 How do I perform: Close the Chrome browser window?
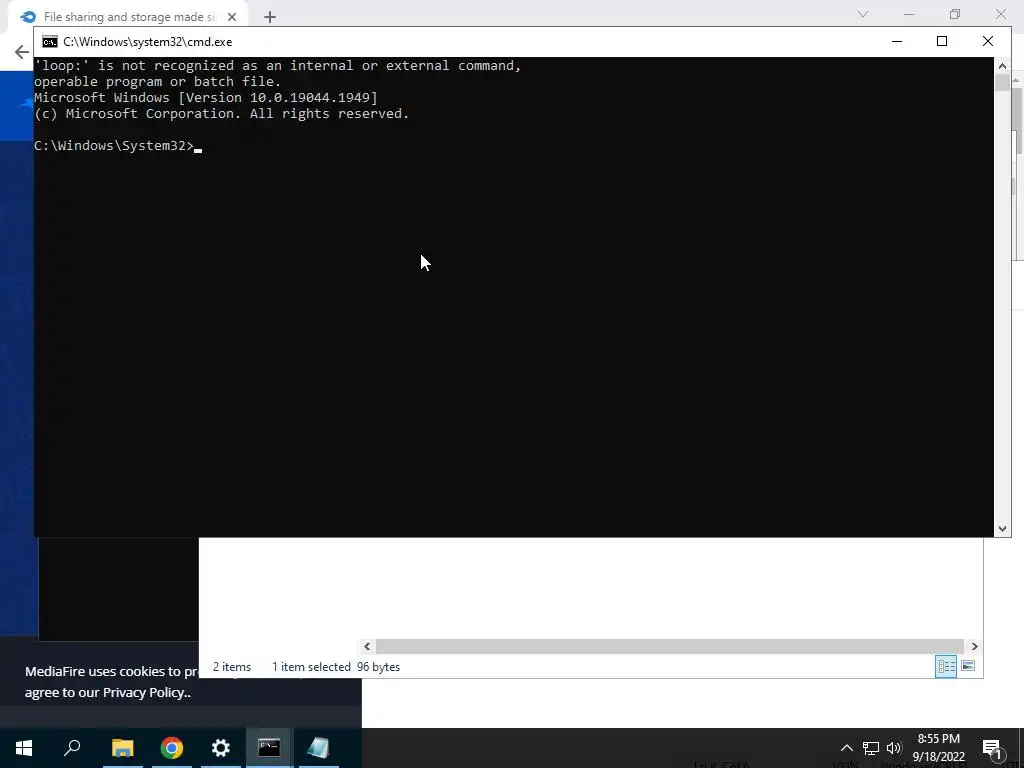[1000, 14]
